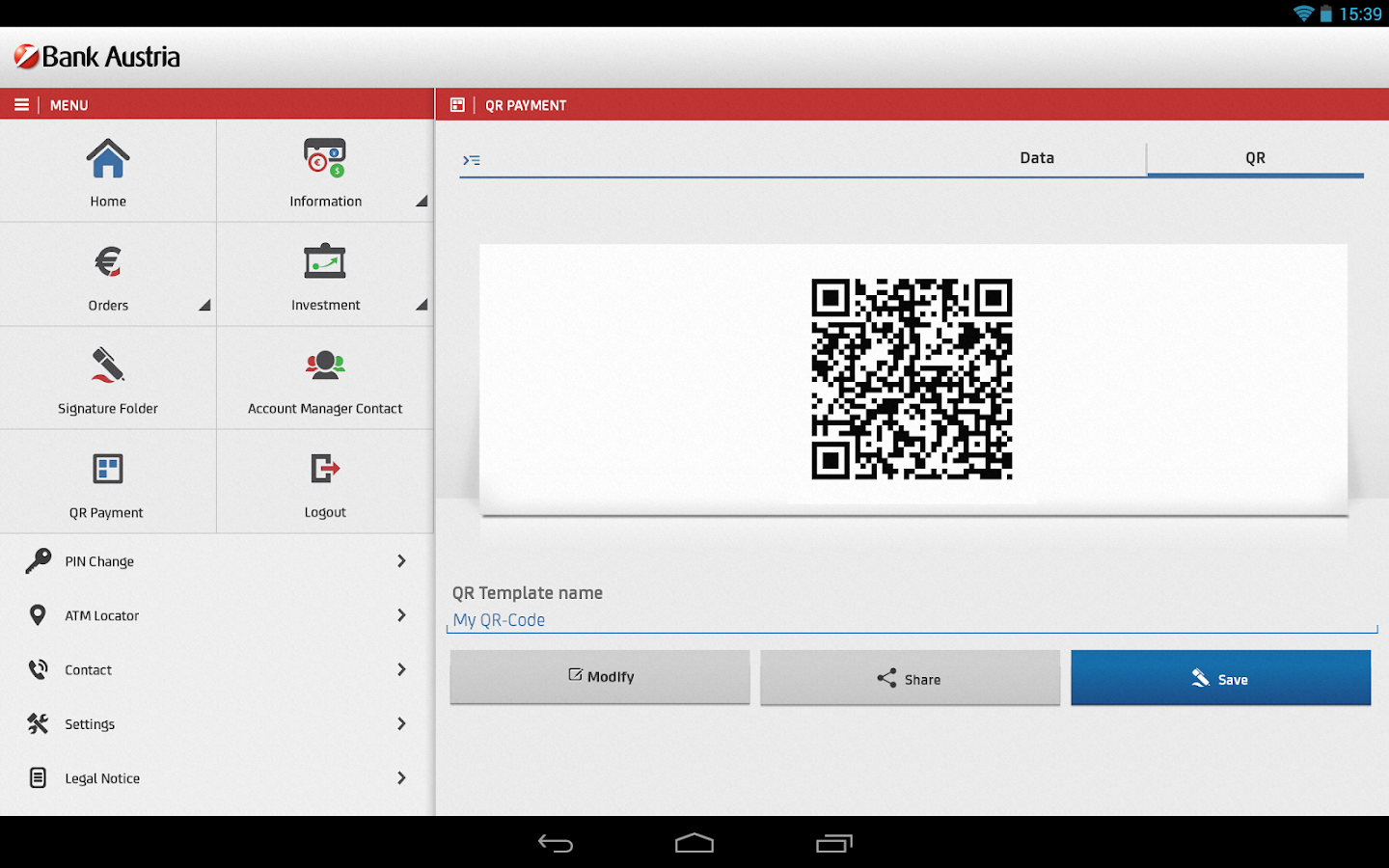The image size is (1389, 868).
Task: Open the Information coins icon
Action: tap(325, 158)
